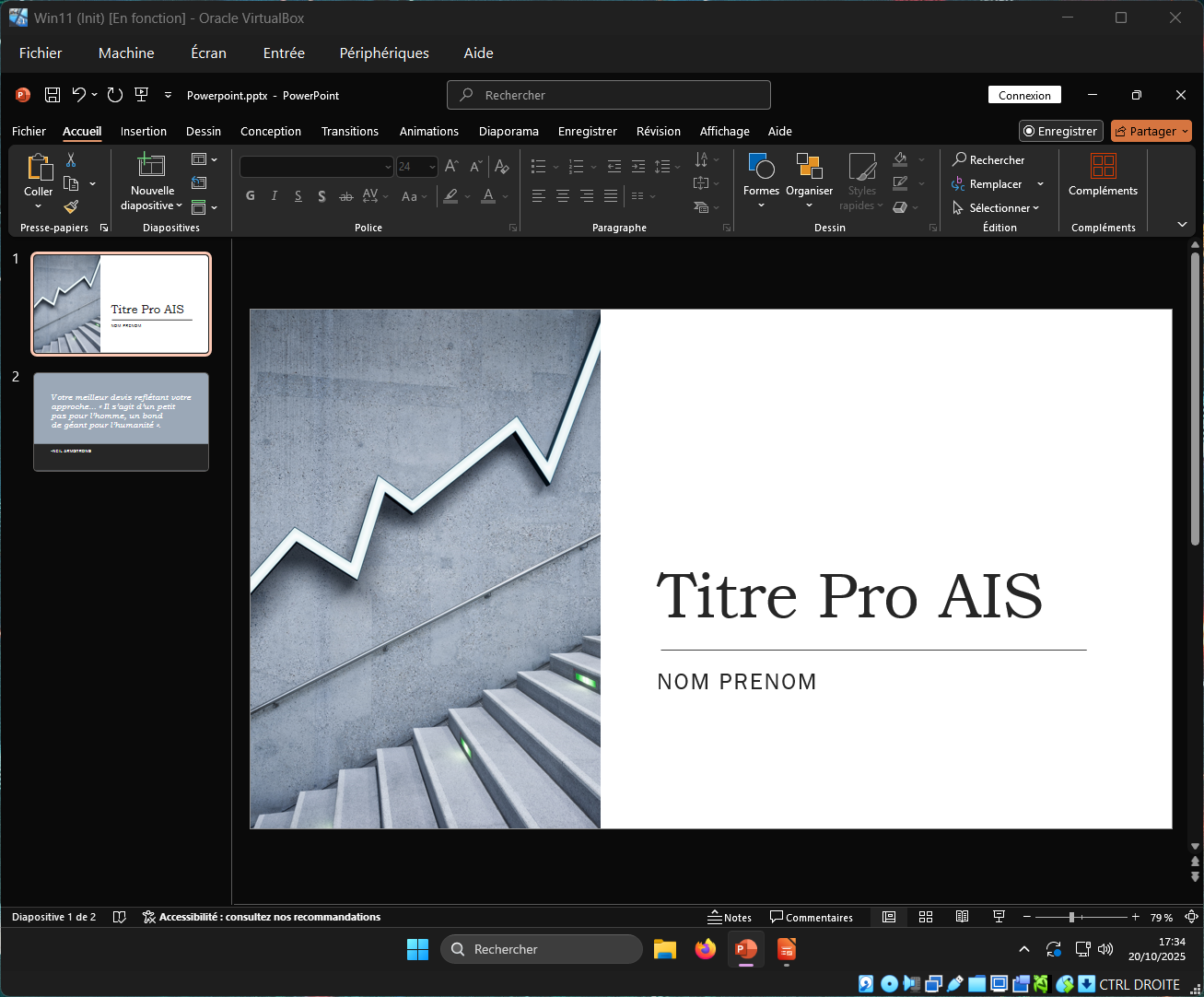
Task: Expand the Nouvelle diapositive dropdown
Action: tap(152, 205)
